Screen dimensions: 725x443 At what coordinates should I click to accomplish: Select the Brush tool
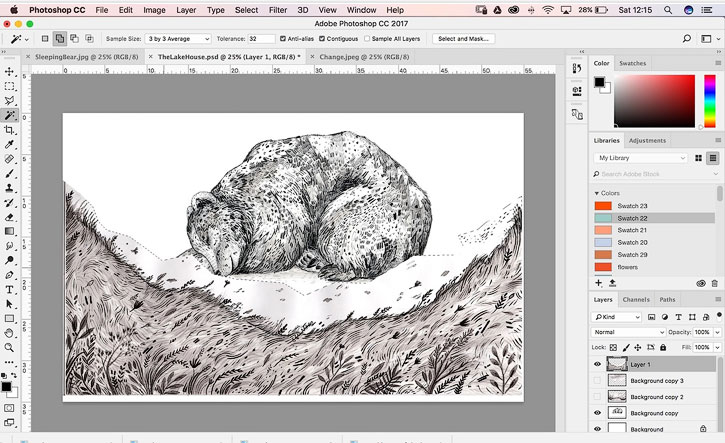[x=9, y=173]
